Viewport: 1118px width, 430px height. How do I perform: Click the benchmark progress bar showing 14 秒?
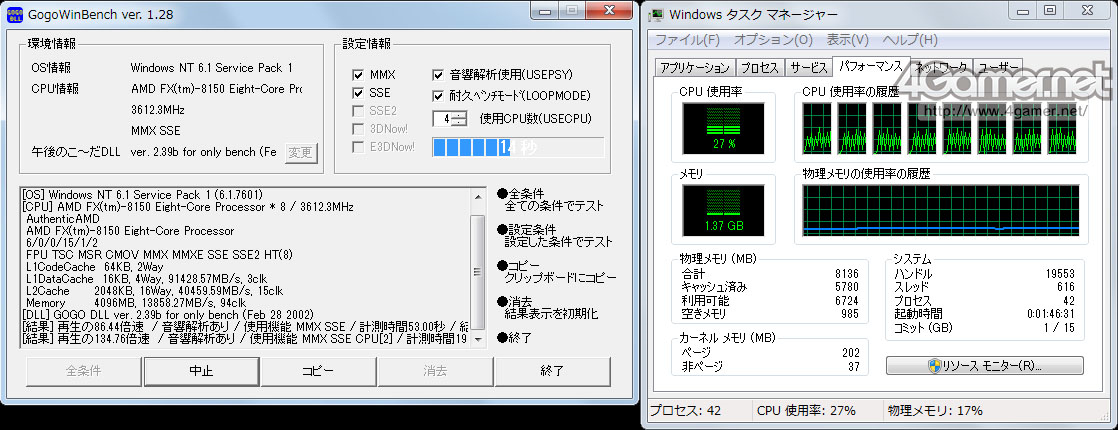click(x=518, y=148)
